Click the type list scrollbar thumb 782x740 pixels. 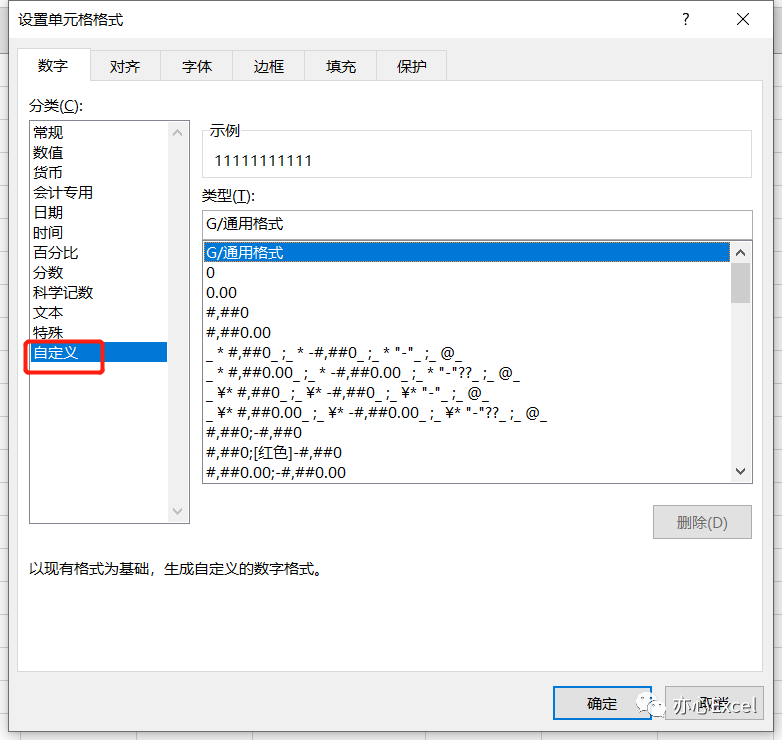pos(741,283)
